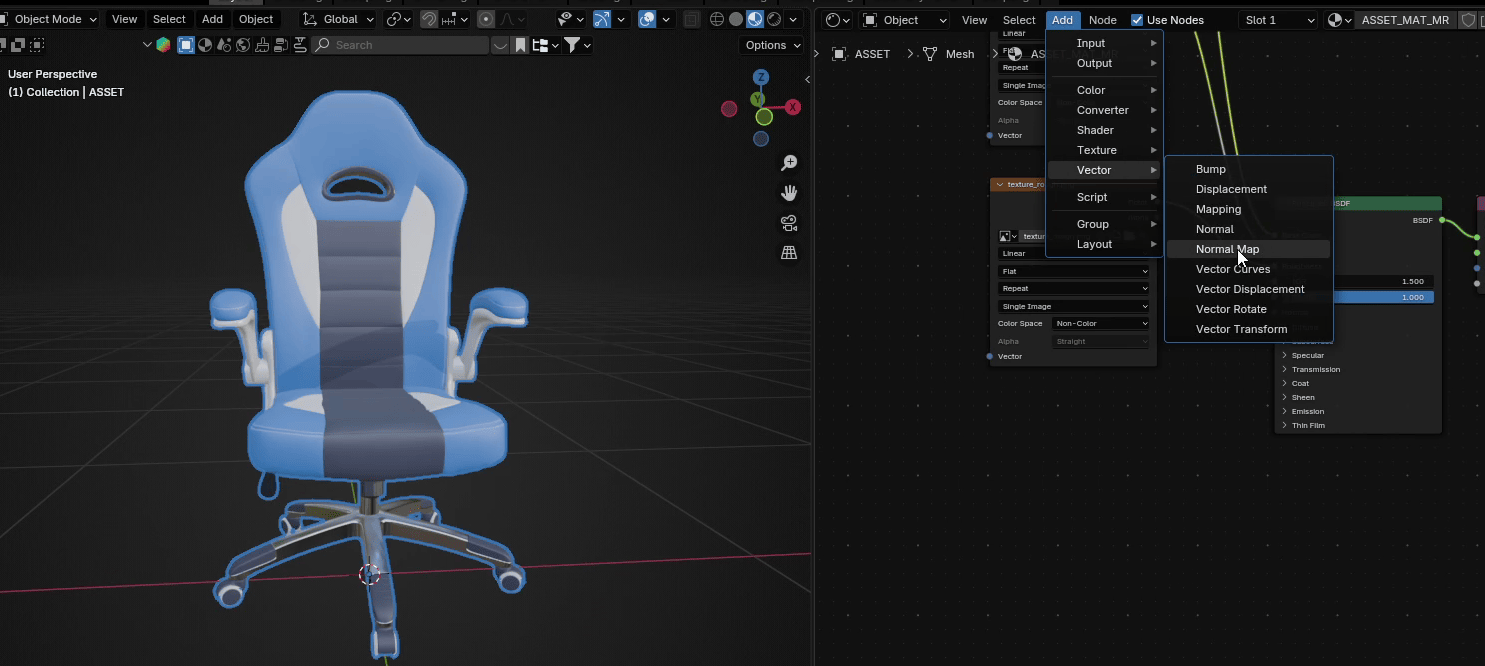
Task: Switch to orthographic view with grid icon
Action: click(789, 253)
